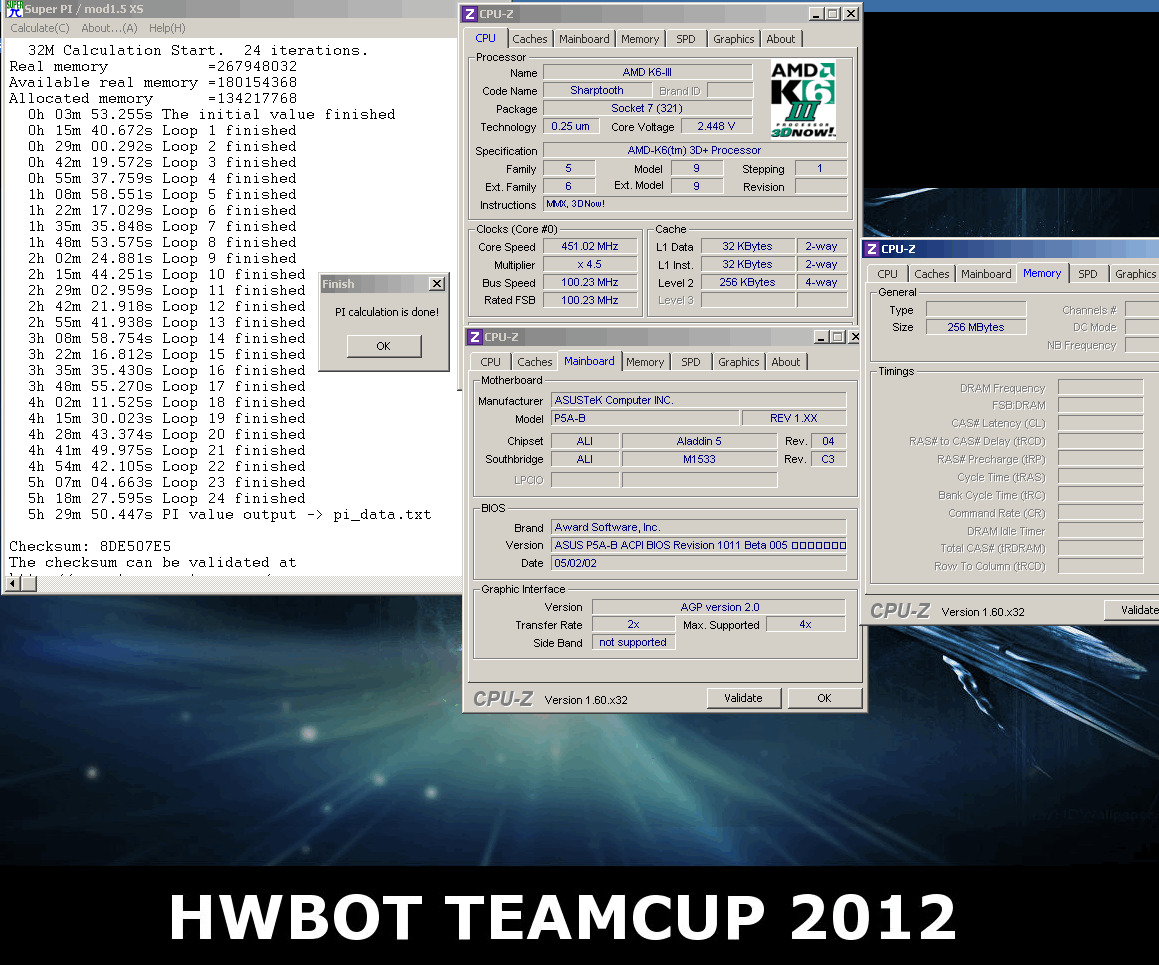The height and width of the screenshot is (965, 1159).
Task: Click the Instructions field MMX, 3DNow!
Action: tap(695, 204)
